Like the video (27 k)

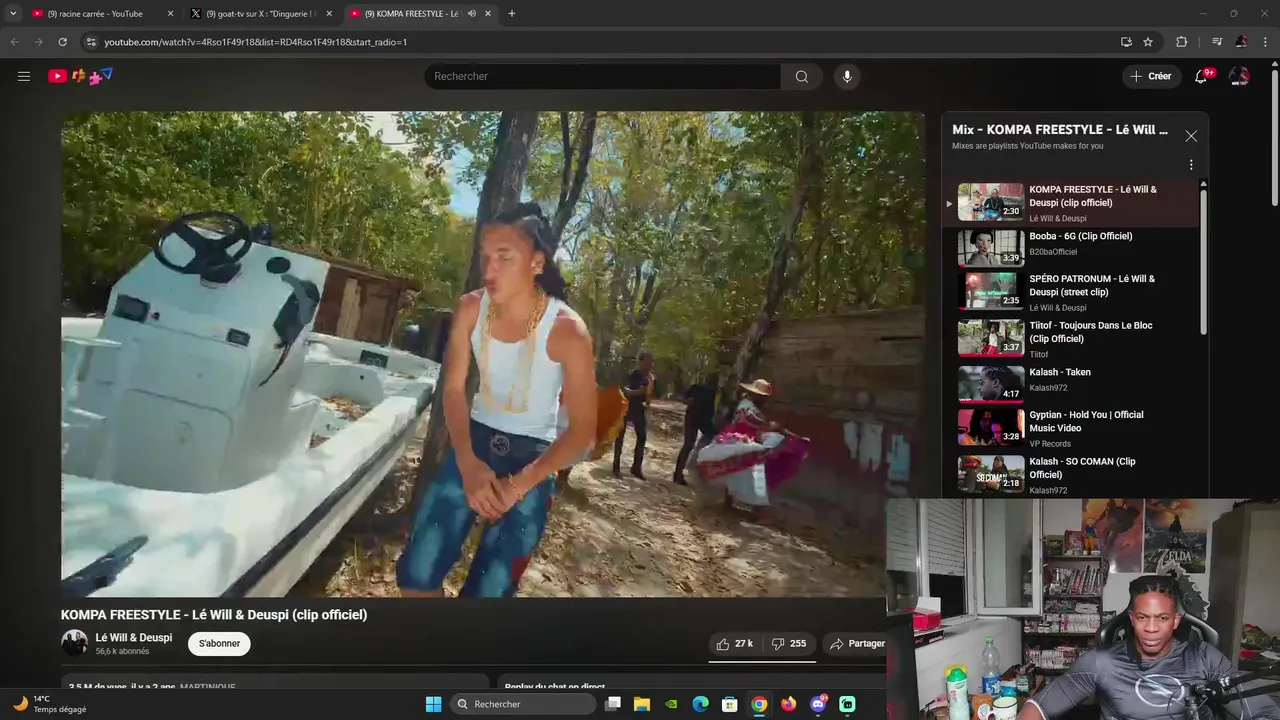pyautogui.click(x=734, y=644)
